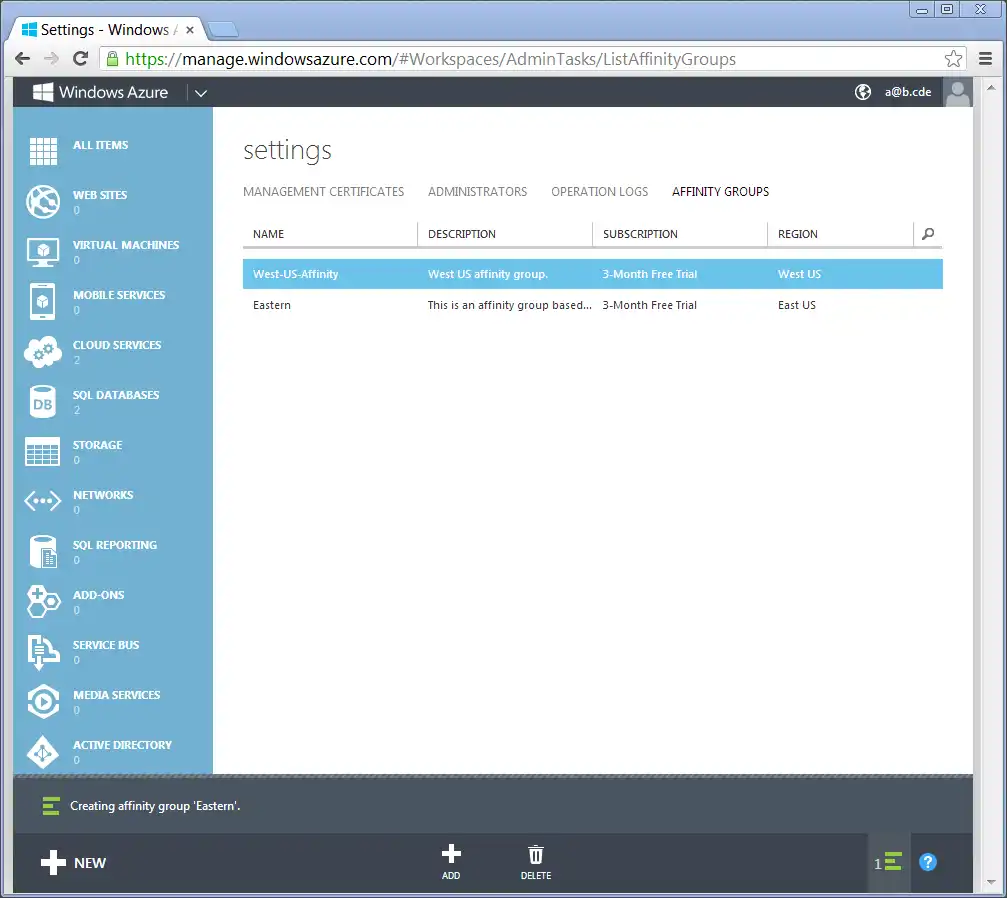Image resolution: width=1007 pixels, height=898 pixels.
Task: Open SQL Reporting icon
Action: tap(43, 552)
